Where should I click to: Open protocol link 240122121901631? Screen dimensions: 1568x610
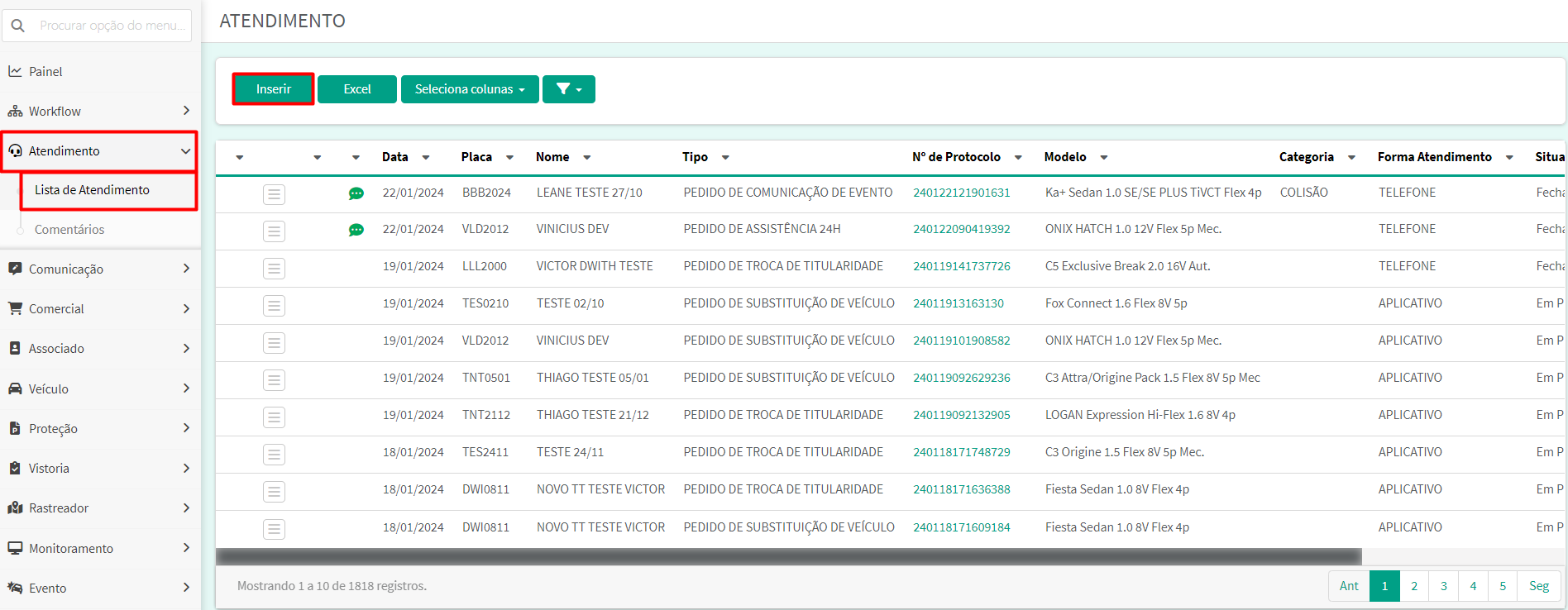coord(961,193)
